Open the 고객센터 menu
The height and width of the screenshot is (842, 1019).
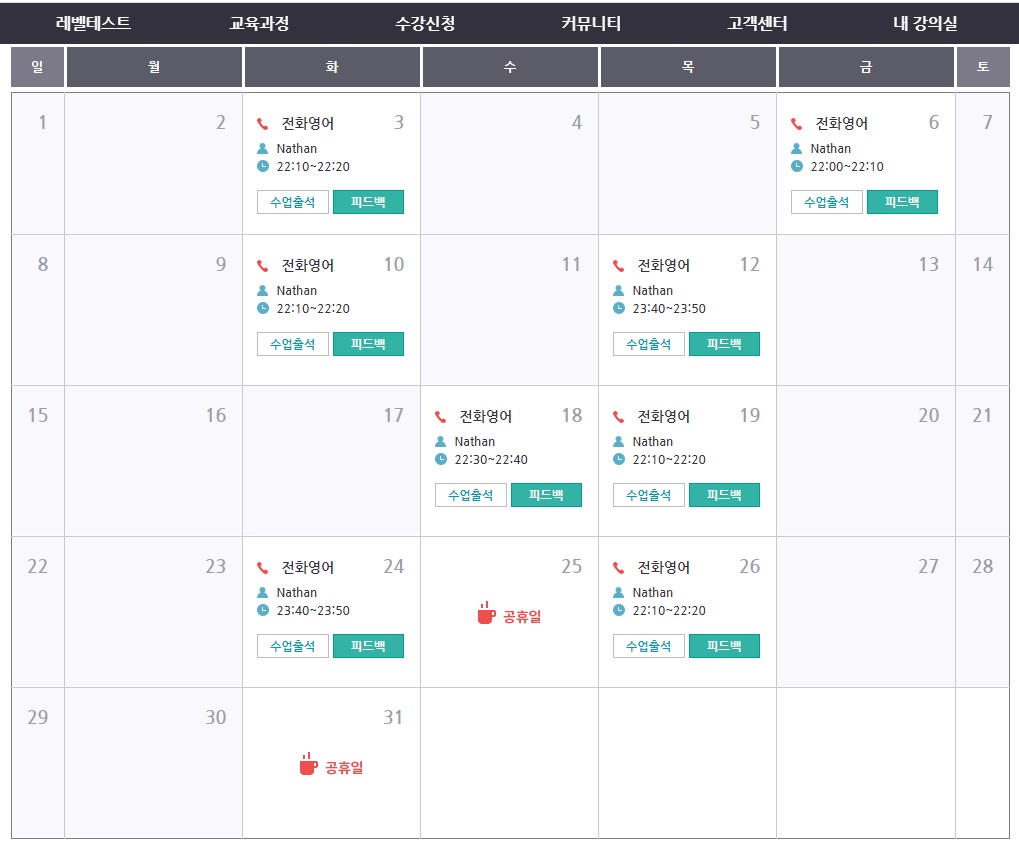click(757, 24)
